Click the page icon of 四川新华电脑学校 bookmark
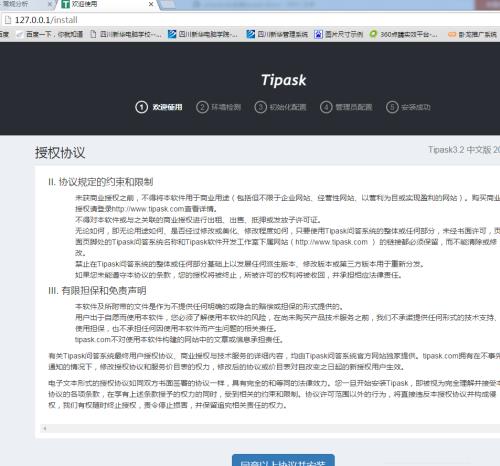The width and height of the screenshot is (500, 466). point(93,34)
